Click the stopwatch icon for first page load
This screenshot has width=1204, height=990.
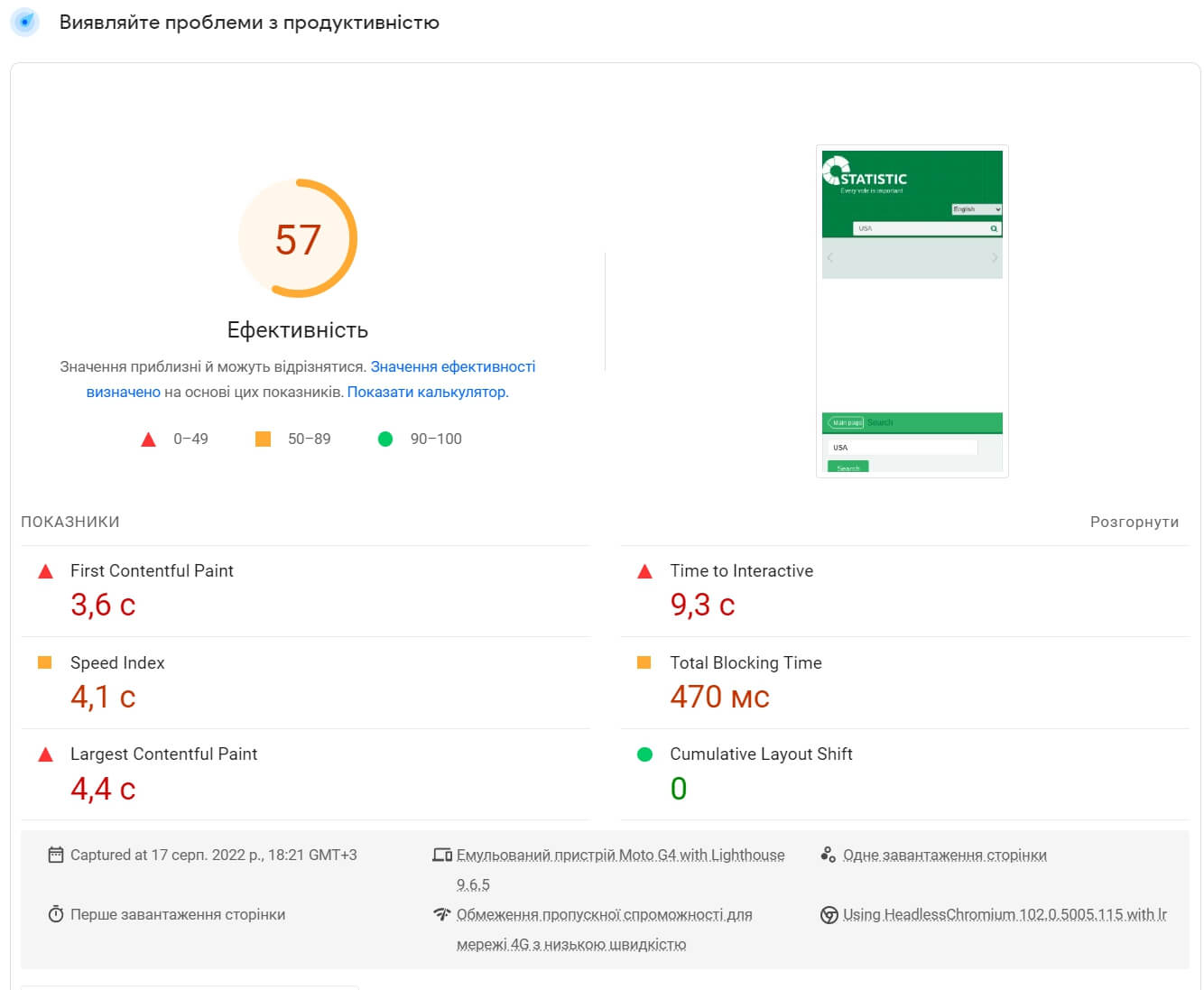(x=56, y=914)
